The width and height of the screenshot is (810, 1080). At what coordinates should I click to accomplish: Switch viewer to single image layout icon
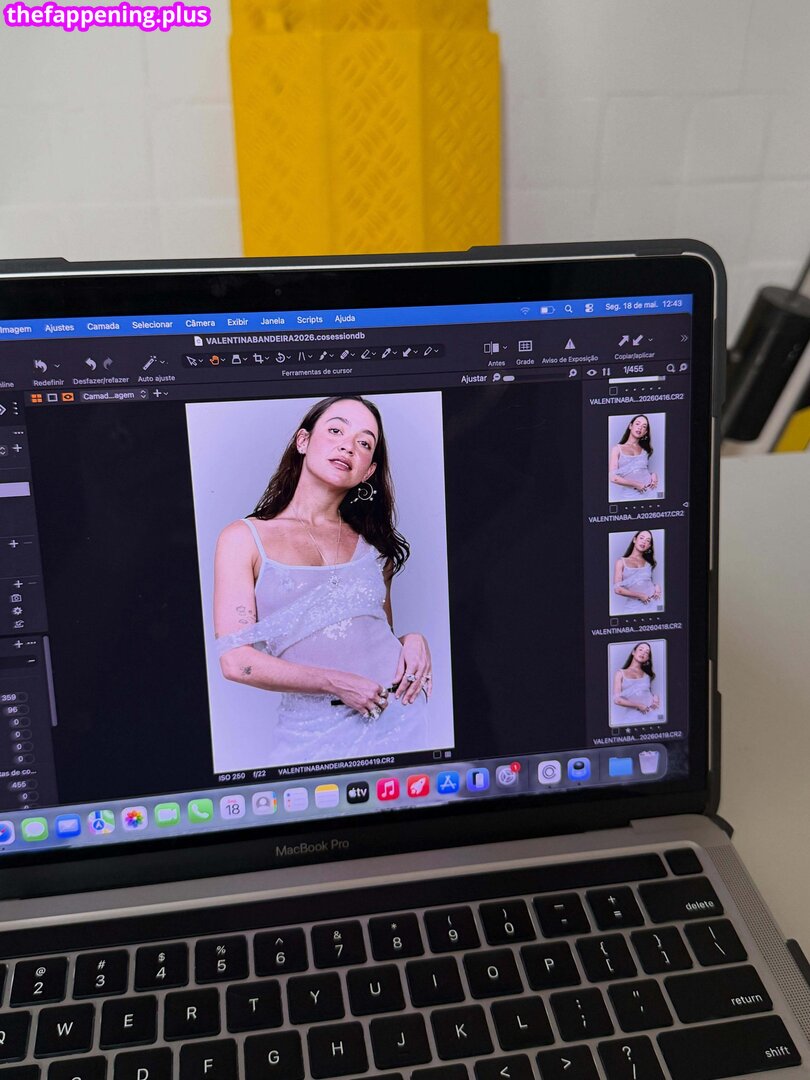coord(52,397)
